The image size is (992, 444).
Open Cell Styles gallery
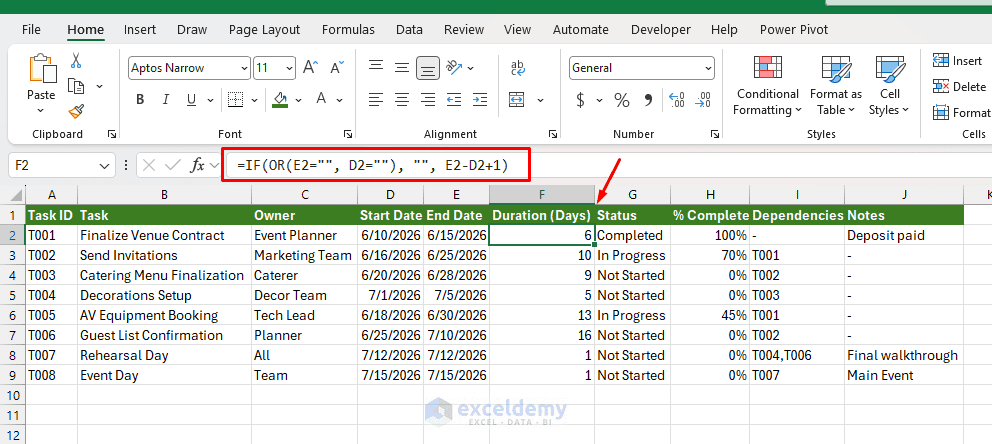pos(890,85)
